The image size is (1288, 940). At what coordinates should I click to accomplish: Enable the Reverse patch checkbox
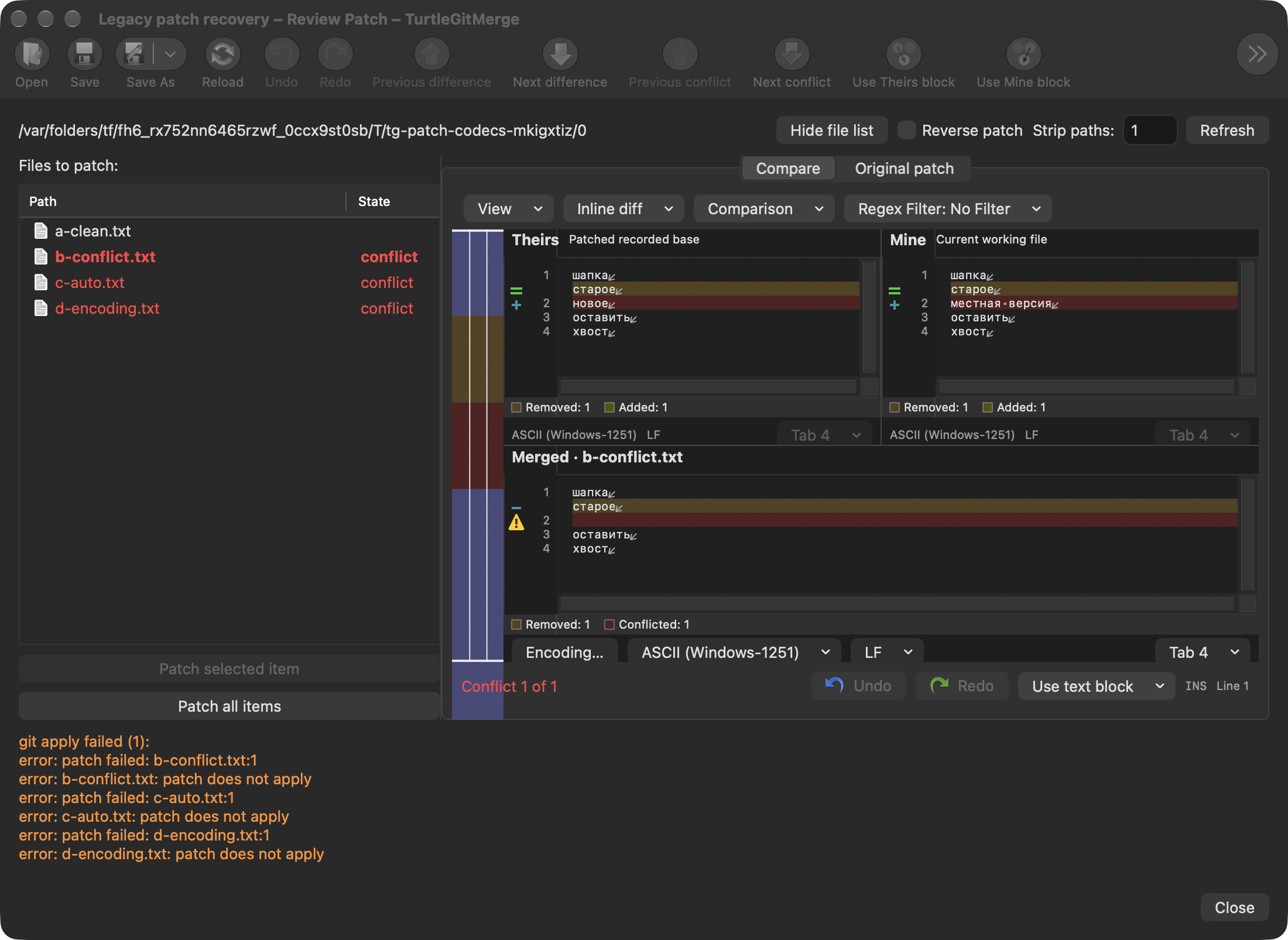(x=906, y=130)
